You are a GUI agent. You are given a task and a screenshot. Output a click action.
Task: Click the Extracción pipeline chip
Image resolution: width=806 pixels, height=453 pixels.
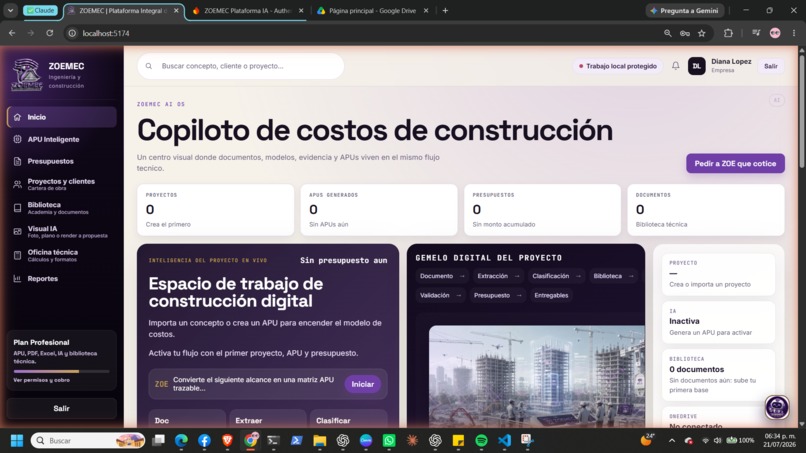pyautogui.click(x=498, y=276)
